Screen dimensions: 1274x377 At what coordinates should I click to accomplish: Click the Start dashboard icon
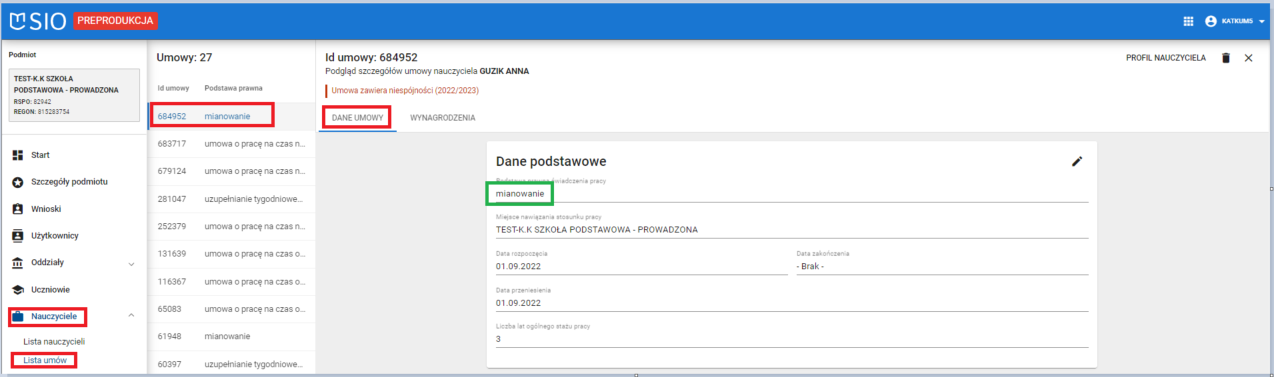click(17, 156)
